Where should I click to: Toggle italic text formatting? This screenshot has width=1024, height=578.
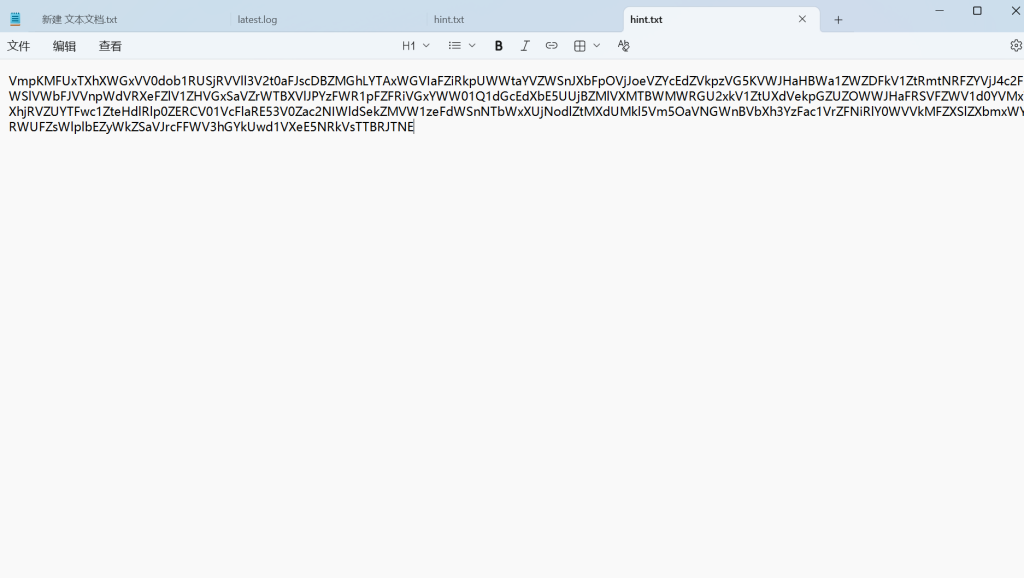click(x=525, y=46)
